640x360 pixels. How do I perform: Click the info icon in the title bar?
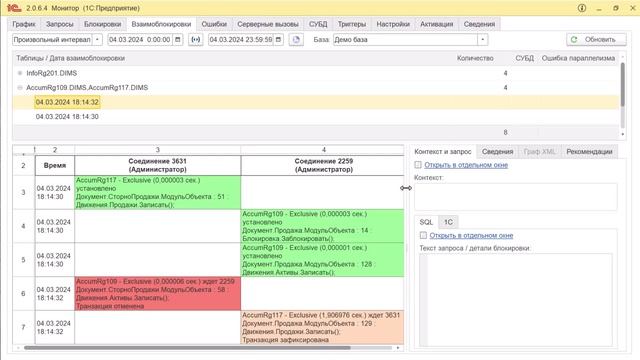tap(582, 8)
